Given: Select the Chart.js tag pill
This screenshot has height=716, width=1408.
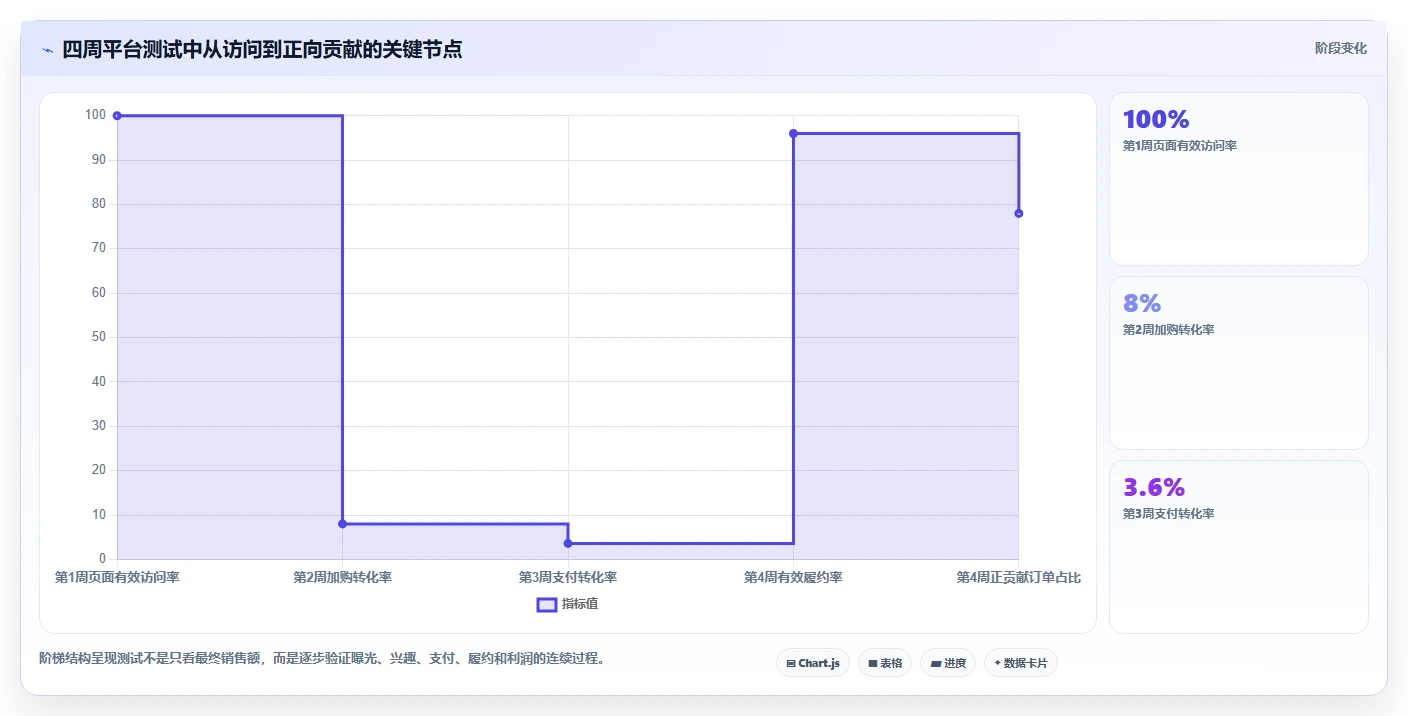Looking at the screenshot, I should (813, 663).
